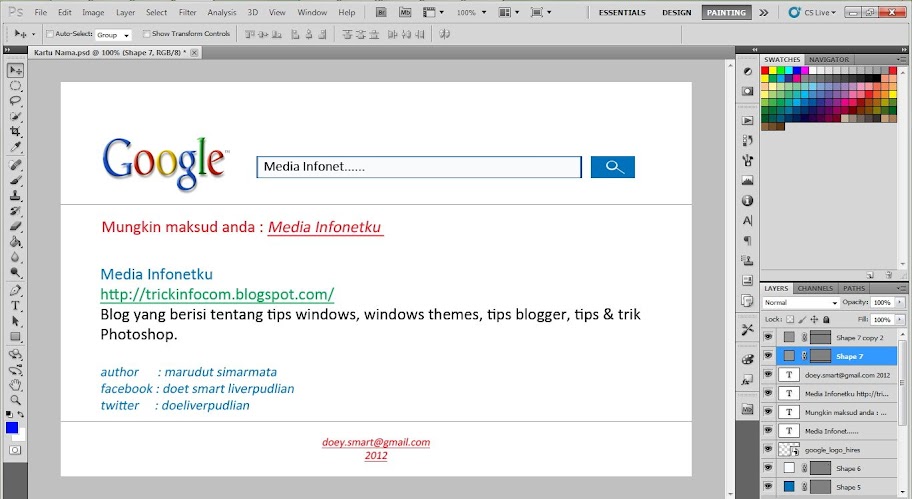912x499 pixels.
Task: Show more workspaces with double chevron
Action: [764, 12]
